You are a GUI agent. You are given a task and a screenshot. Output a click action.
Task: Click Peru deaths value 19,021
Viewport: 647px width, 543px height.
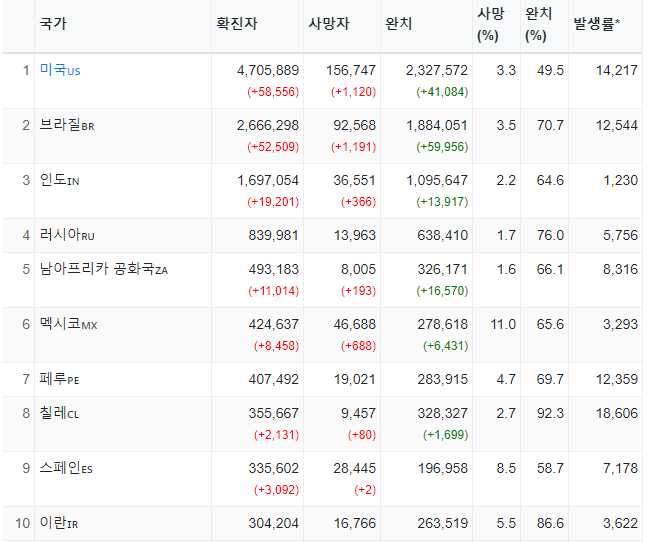coord(355,379)
